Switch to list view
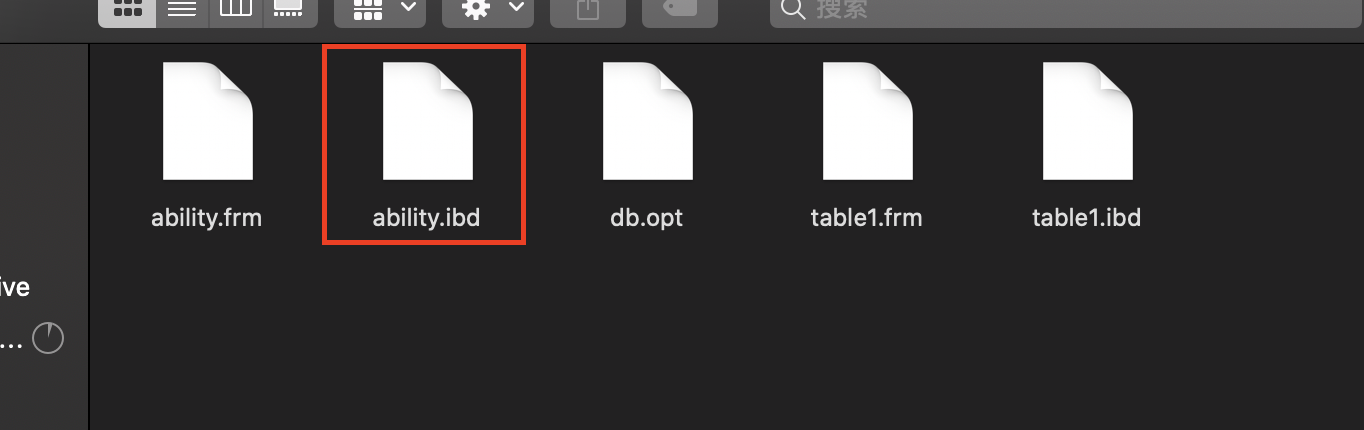1364x430 pixels. click(181, 10)
